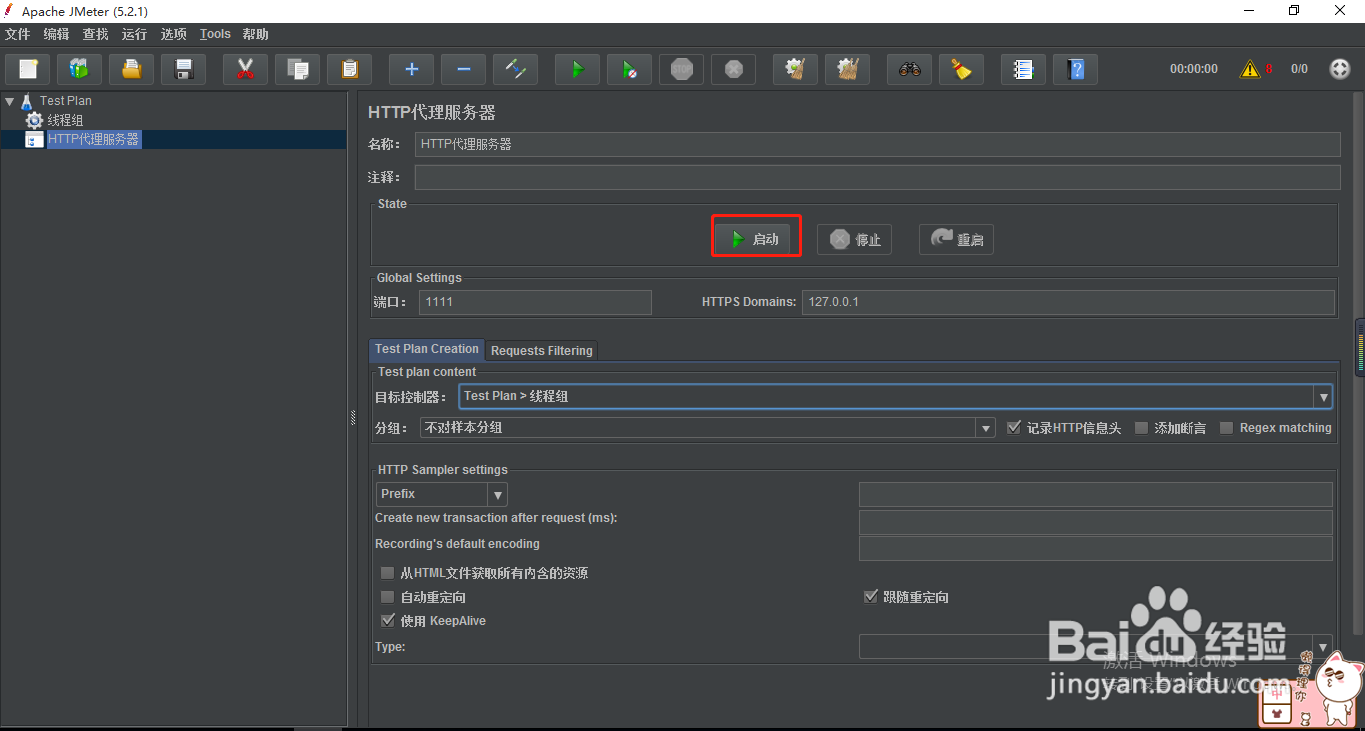Collapse the Test Plan tree node

coord(9,101)
